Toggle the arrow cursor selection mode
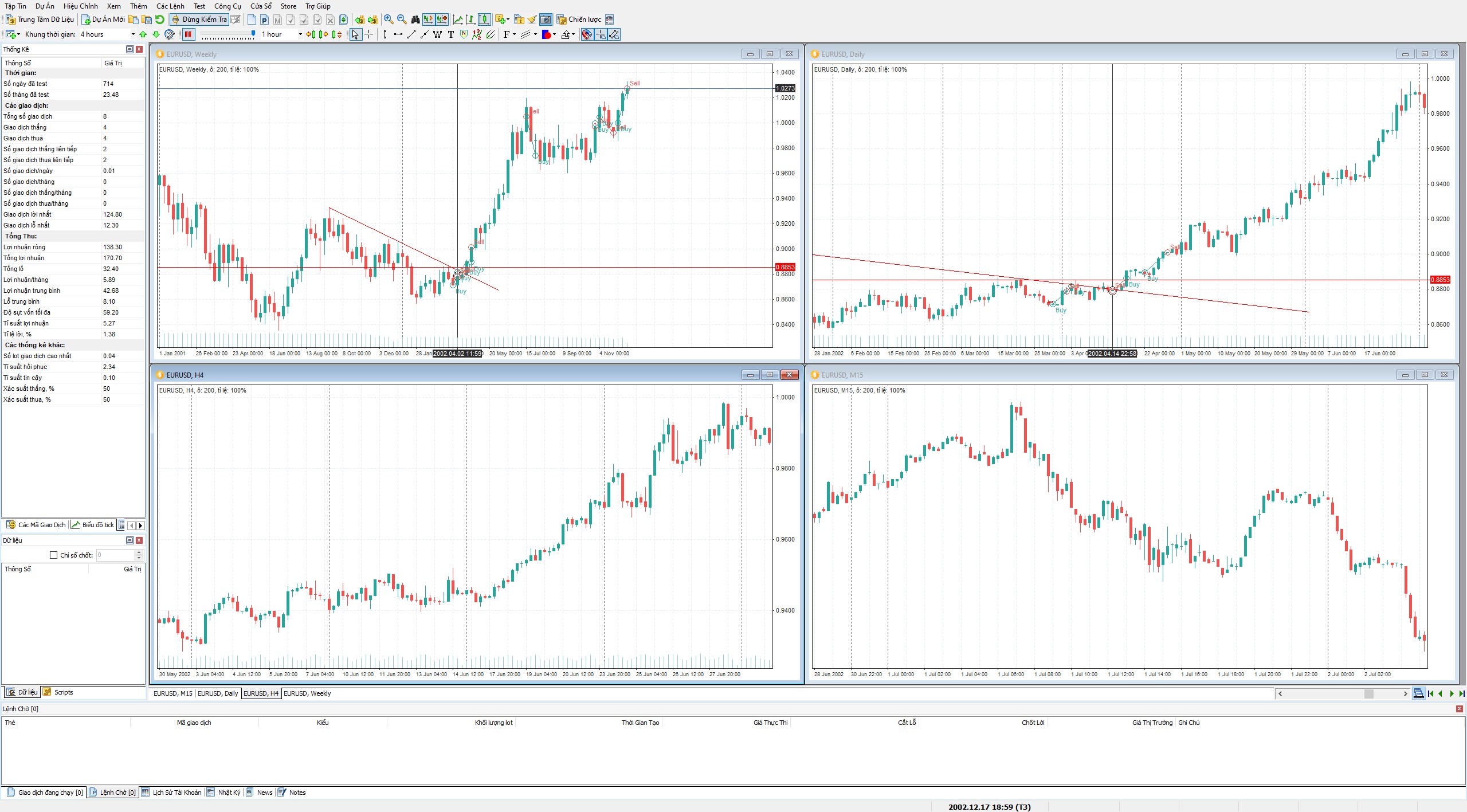 [355, 34]
